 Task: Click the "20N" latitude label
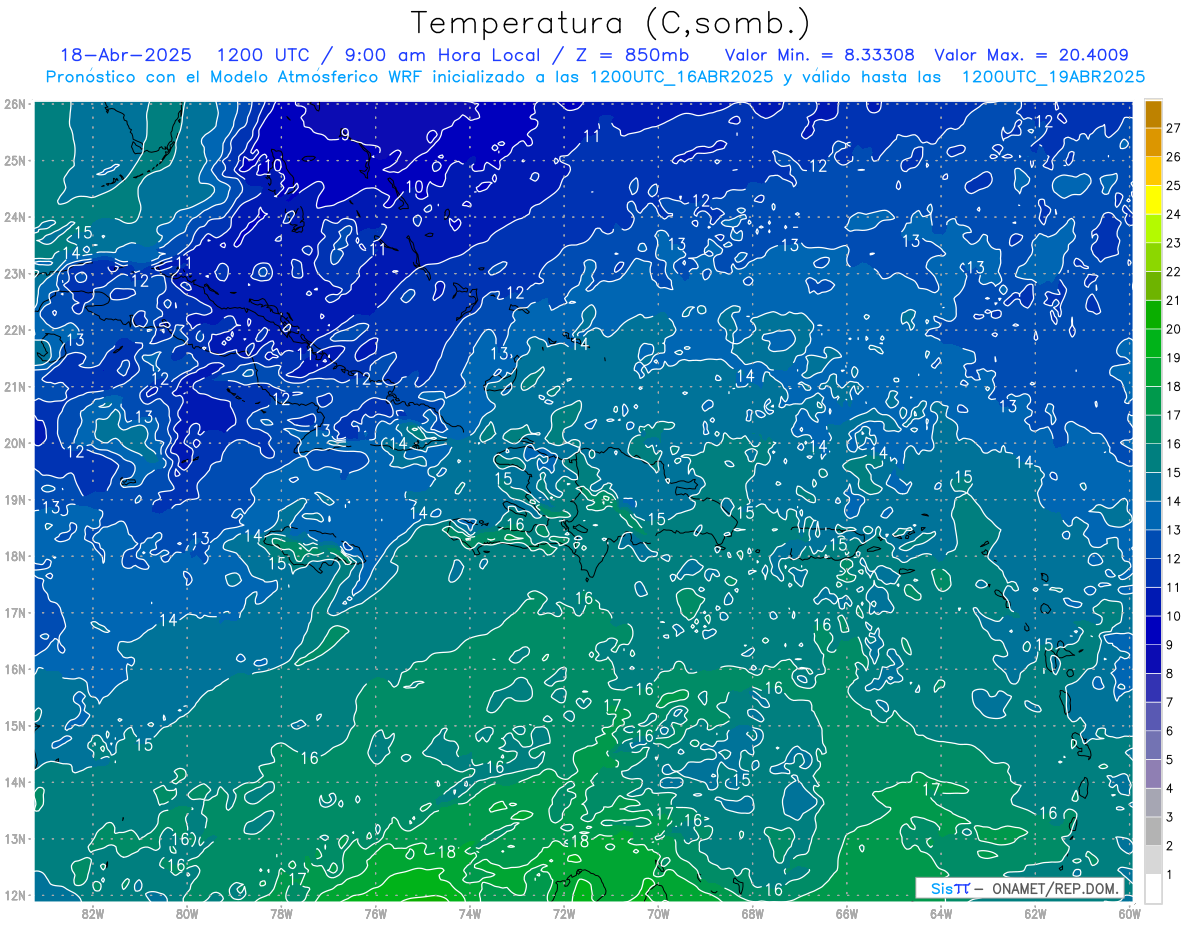pyautogui.click(x=15, y=443)
